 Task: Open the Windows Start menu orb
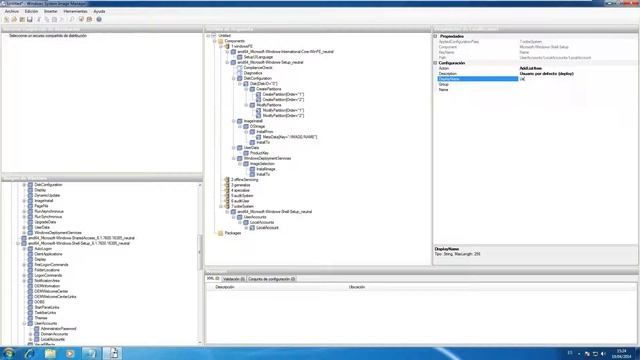point(9,353)
